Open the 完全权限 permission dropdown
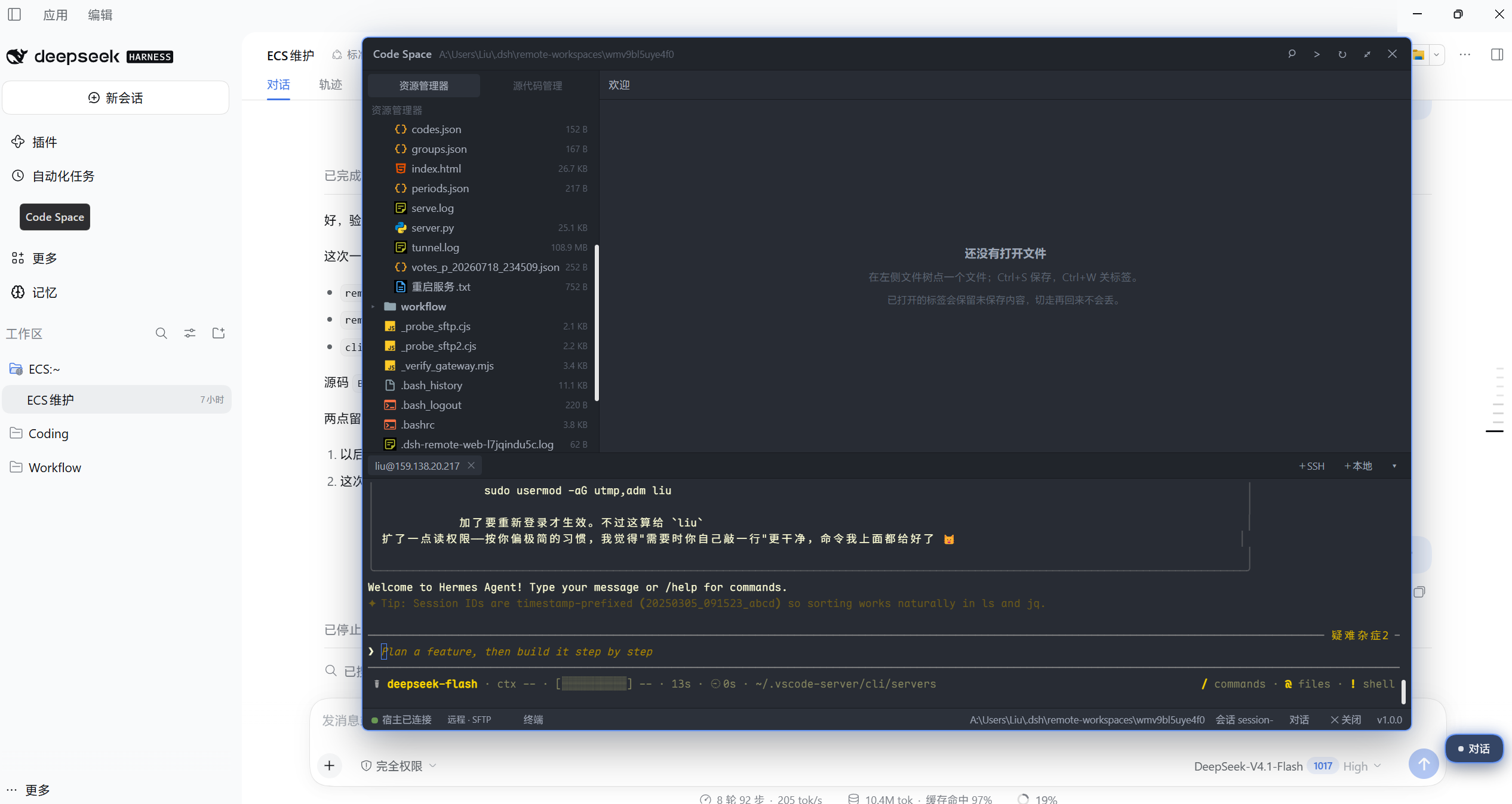Image resolution: width=1512 pixels, height=804 pixels. point(398,766)
